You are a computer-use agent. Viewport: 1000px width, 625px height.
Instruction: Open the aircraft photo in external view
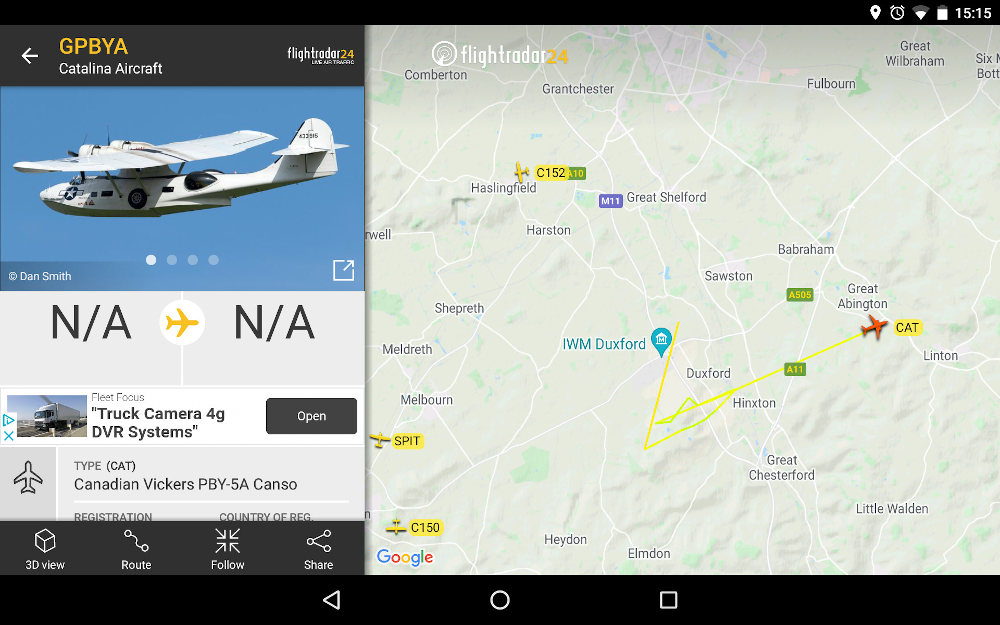click(344, 270)
